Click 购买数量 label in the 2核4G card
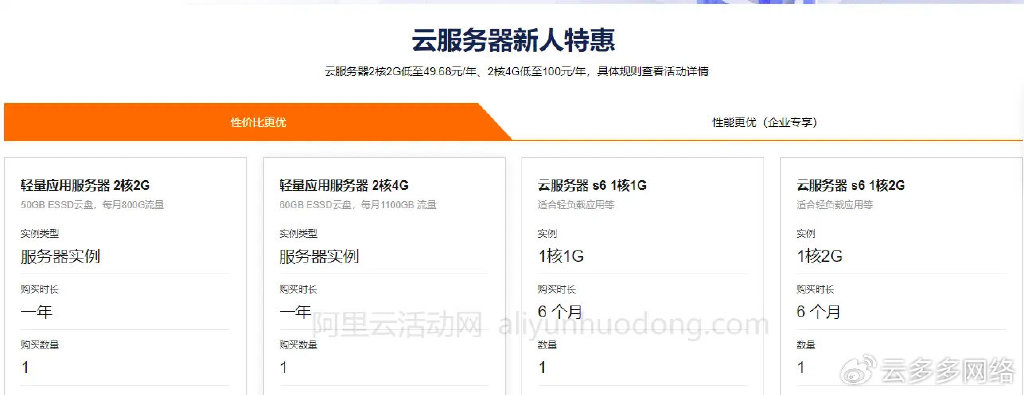 [x=298, y=345]
